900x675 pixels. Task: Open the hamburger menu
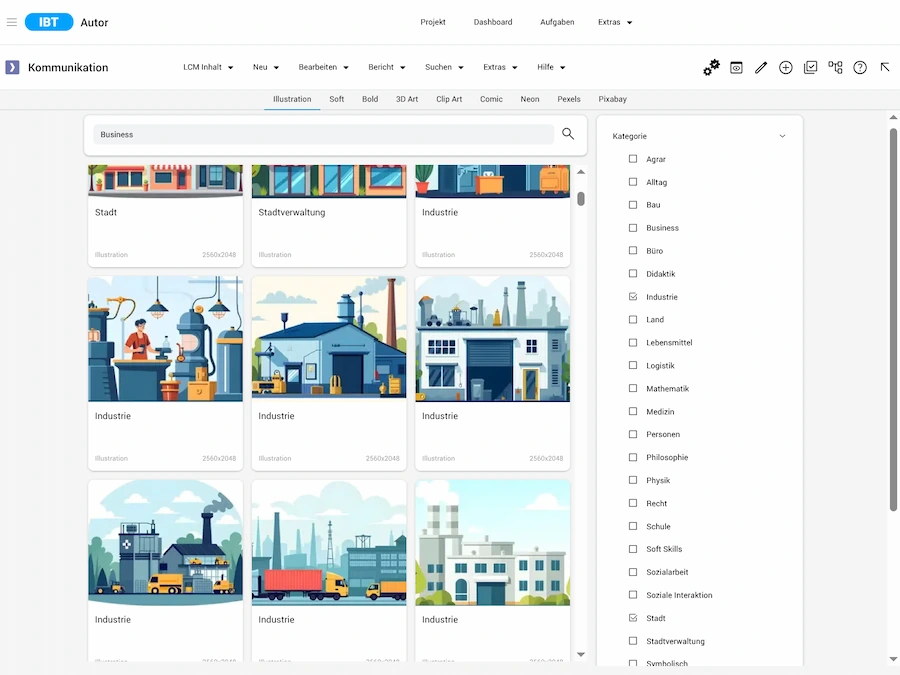pyautogui.click(x=11, y=22)
